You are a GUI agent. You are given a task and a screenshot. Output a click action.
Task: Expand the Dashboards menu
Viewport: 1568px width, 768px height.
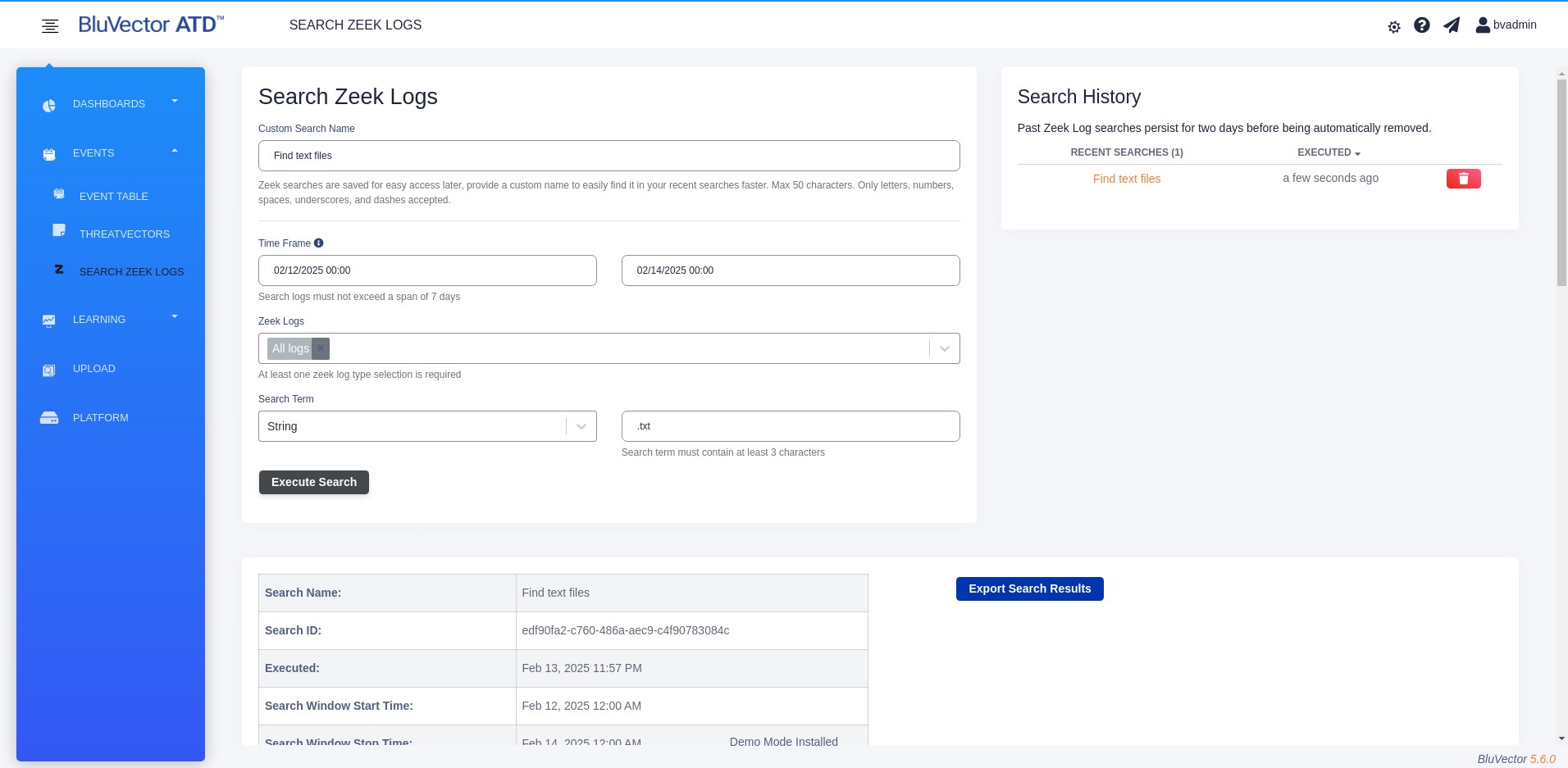[175, 102]
